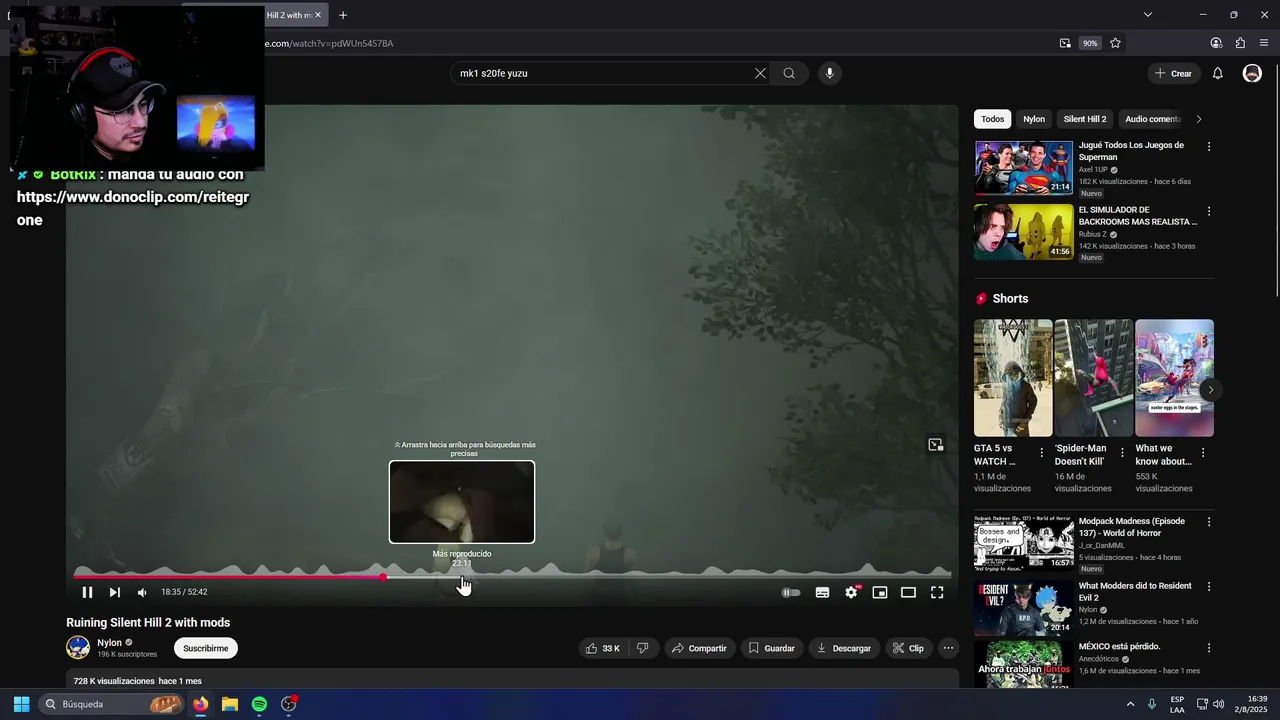Open the GTA 5 vs Watch short
1280x720 pixels.
point(1013,378)
